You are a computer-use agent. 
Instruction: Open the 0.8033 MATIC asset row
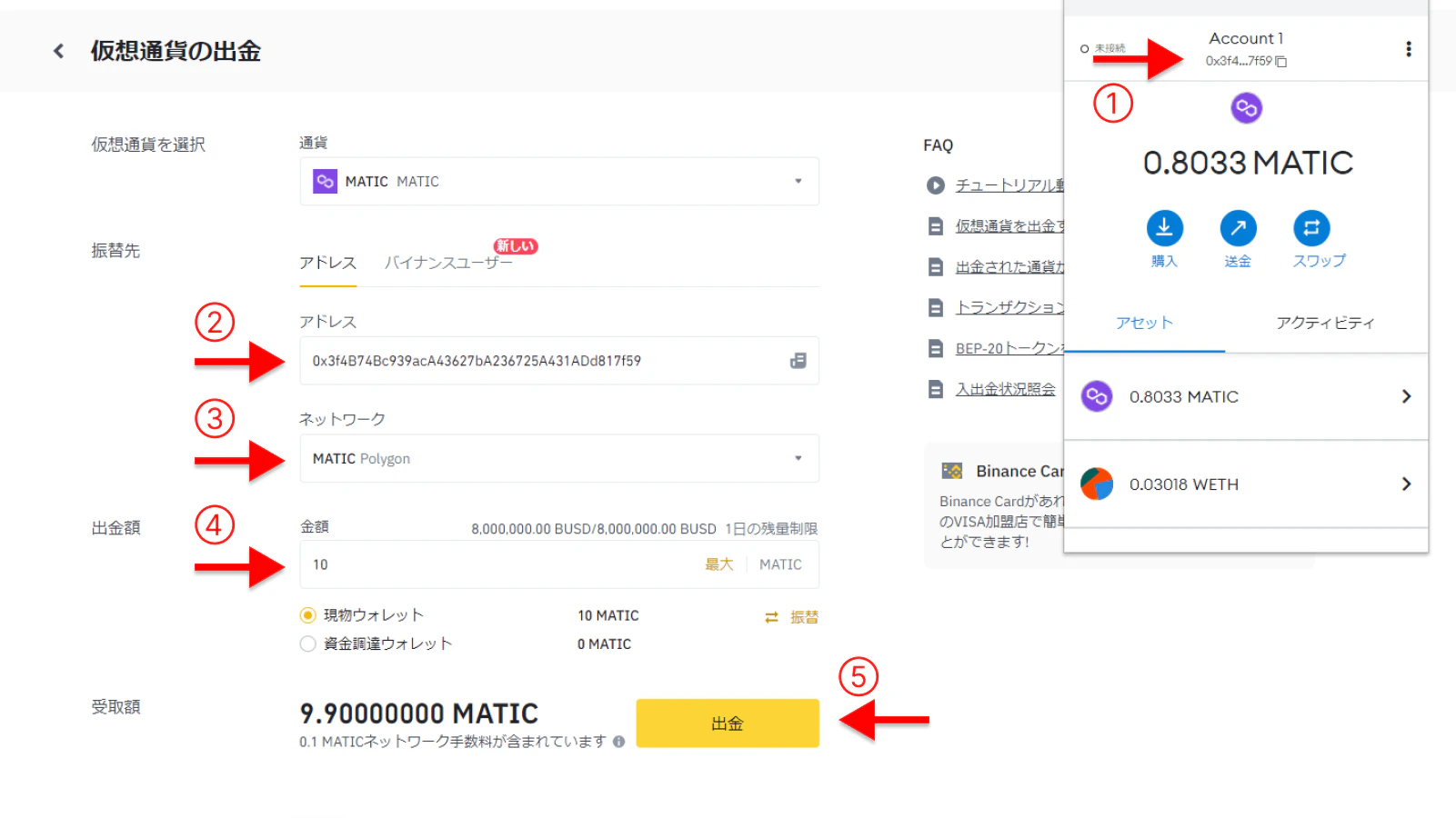(1246, 396)
